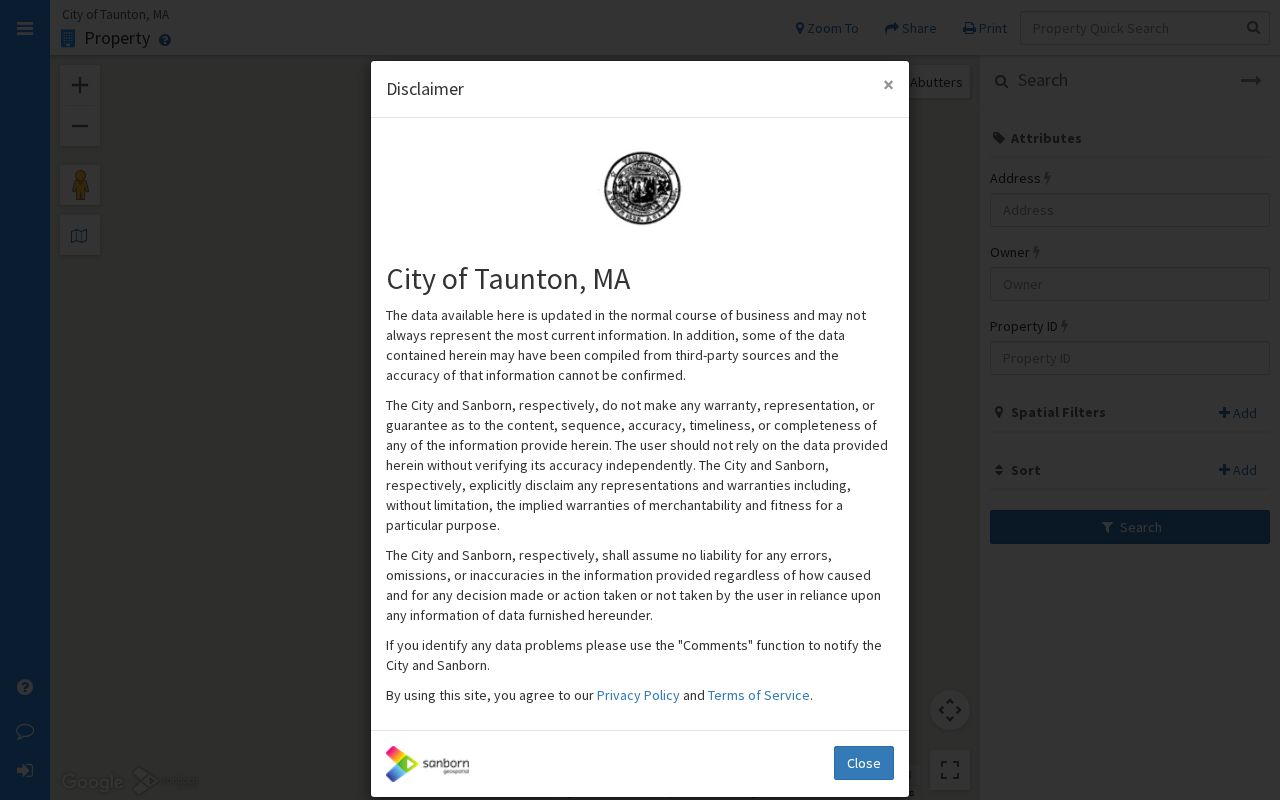This screenshot has width=1280, height=800.
Task: Click the quick search magnifier icon
Action: point(1254,28)
